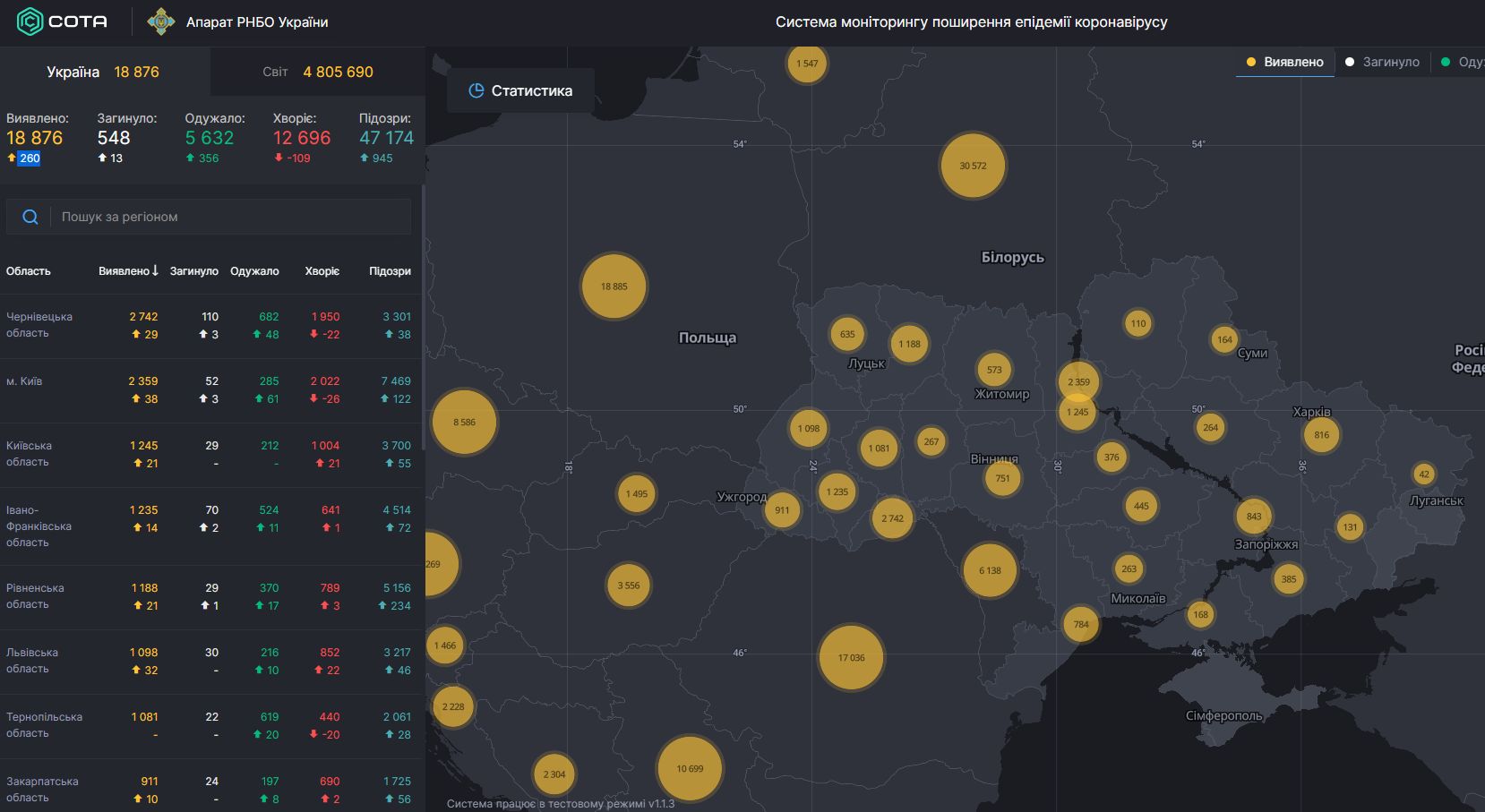Click the 6 138 map bubble
This screenshot has width=1485, height=812.
click(990, 570)
